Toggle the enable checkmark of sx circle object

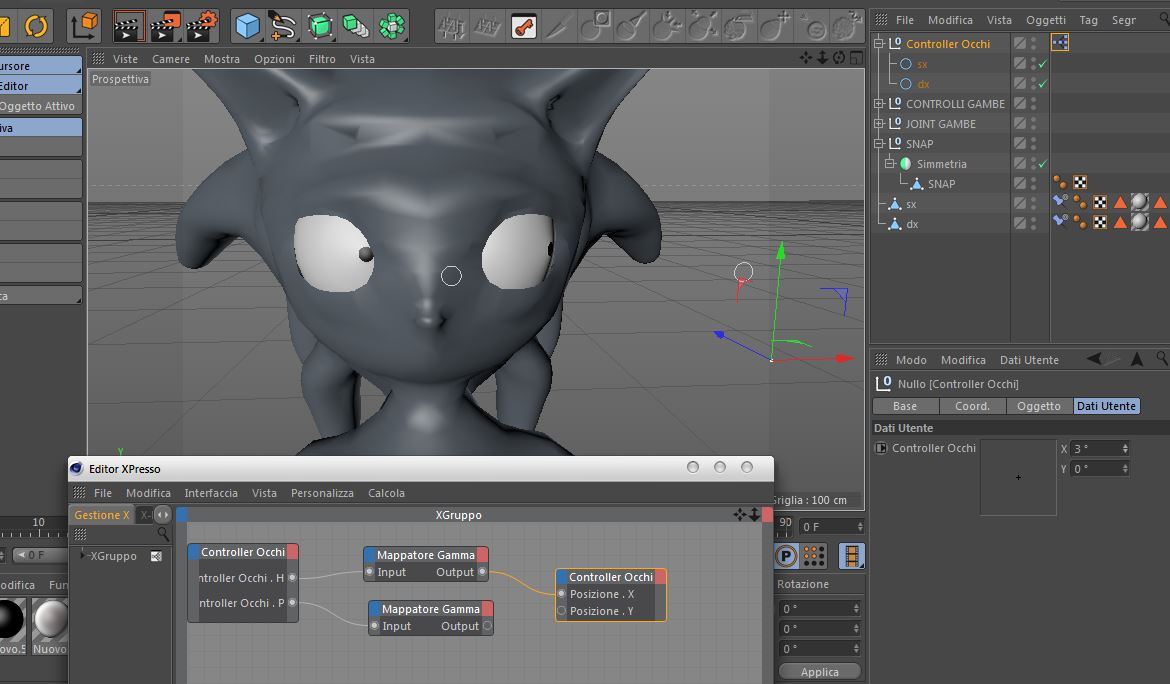1043,64
